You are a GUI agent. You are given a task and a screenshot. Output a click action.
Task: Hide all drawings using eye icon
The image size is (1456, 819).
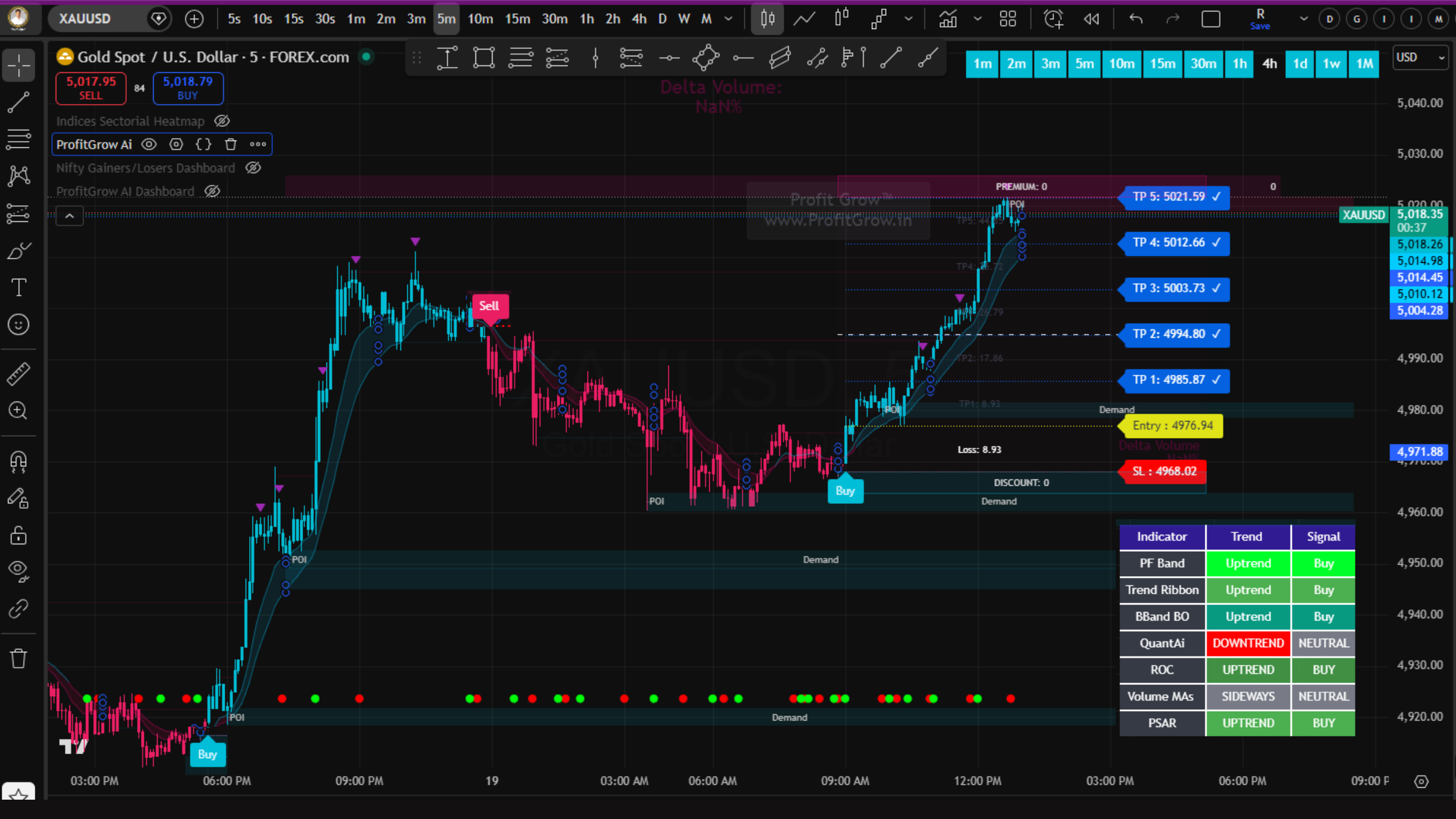click(x=19, y=572)
